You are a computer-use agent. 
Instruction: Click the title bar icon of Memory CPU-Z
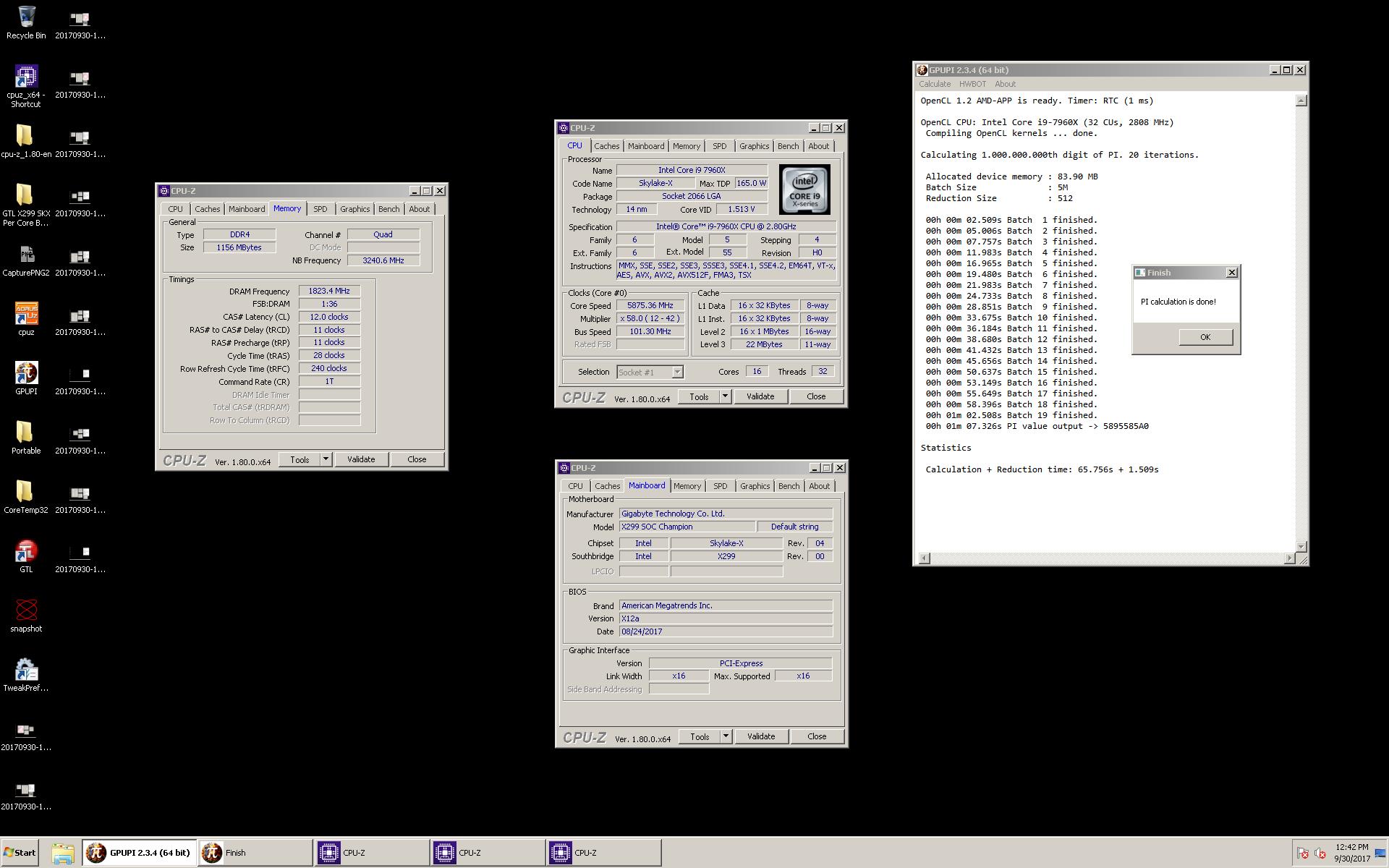[164, 191]
